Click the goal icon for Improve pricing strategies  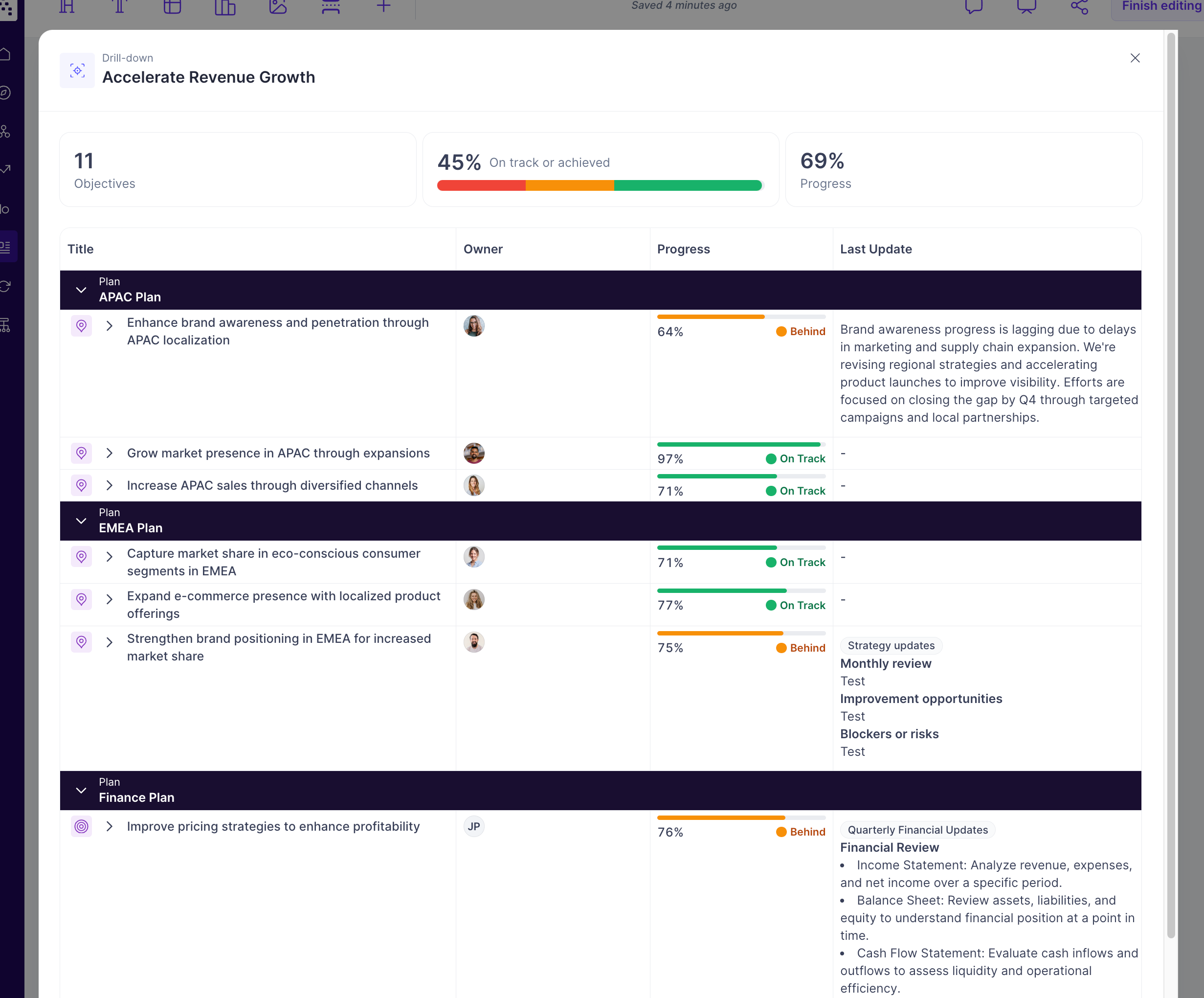tap(81, 826)
